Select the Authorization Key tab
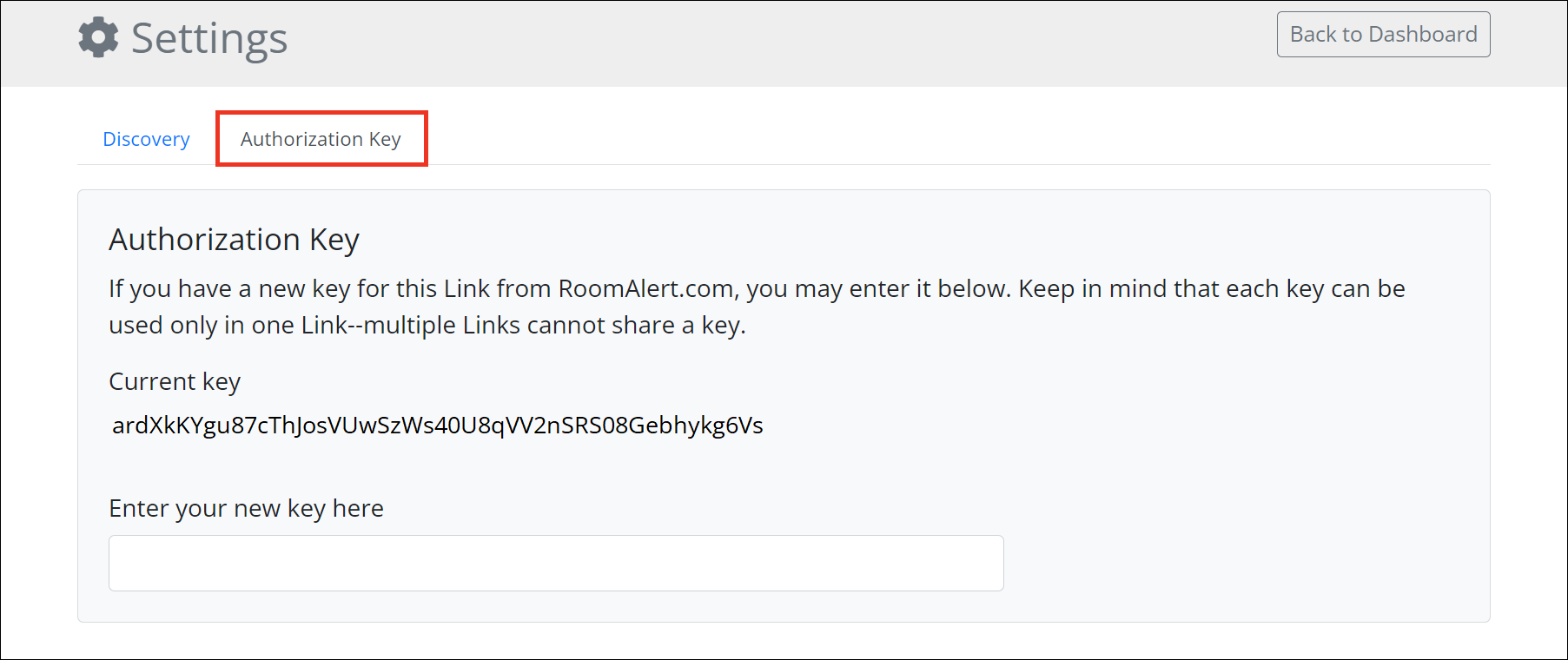 pyautogui.click(x=321, y=139)
